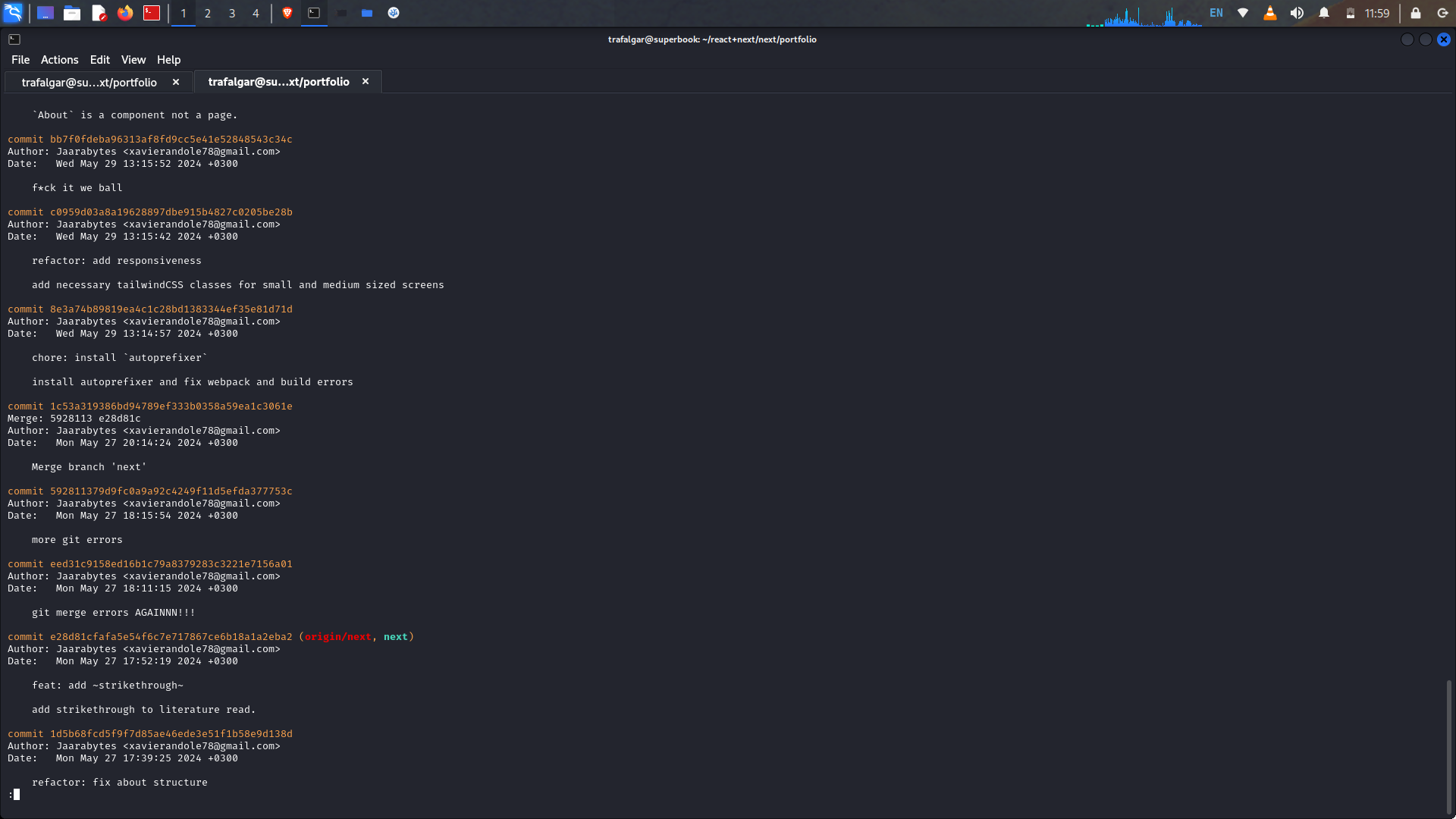
Task: Open the file manager panel launcher
Action: (x=72, y=13)
